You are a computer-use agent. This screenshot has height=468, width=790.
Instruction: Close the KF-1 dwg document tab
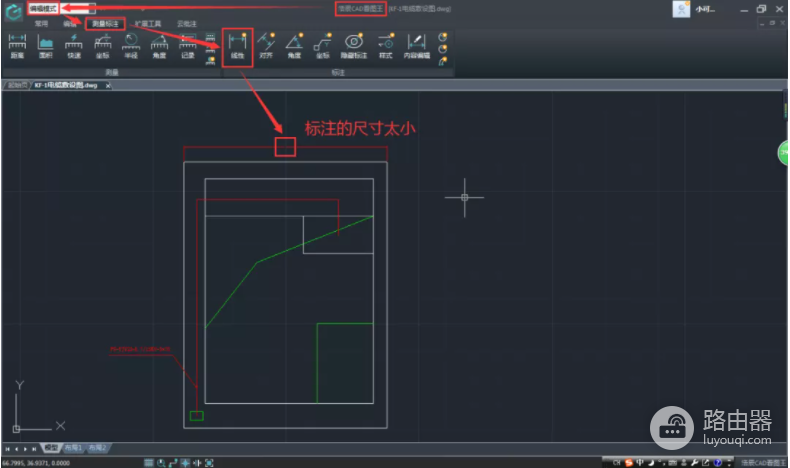pos(108,86)
